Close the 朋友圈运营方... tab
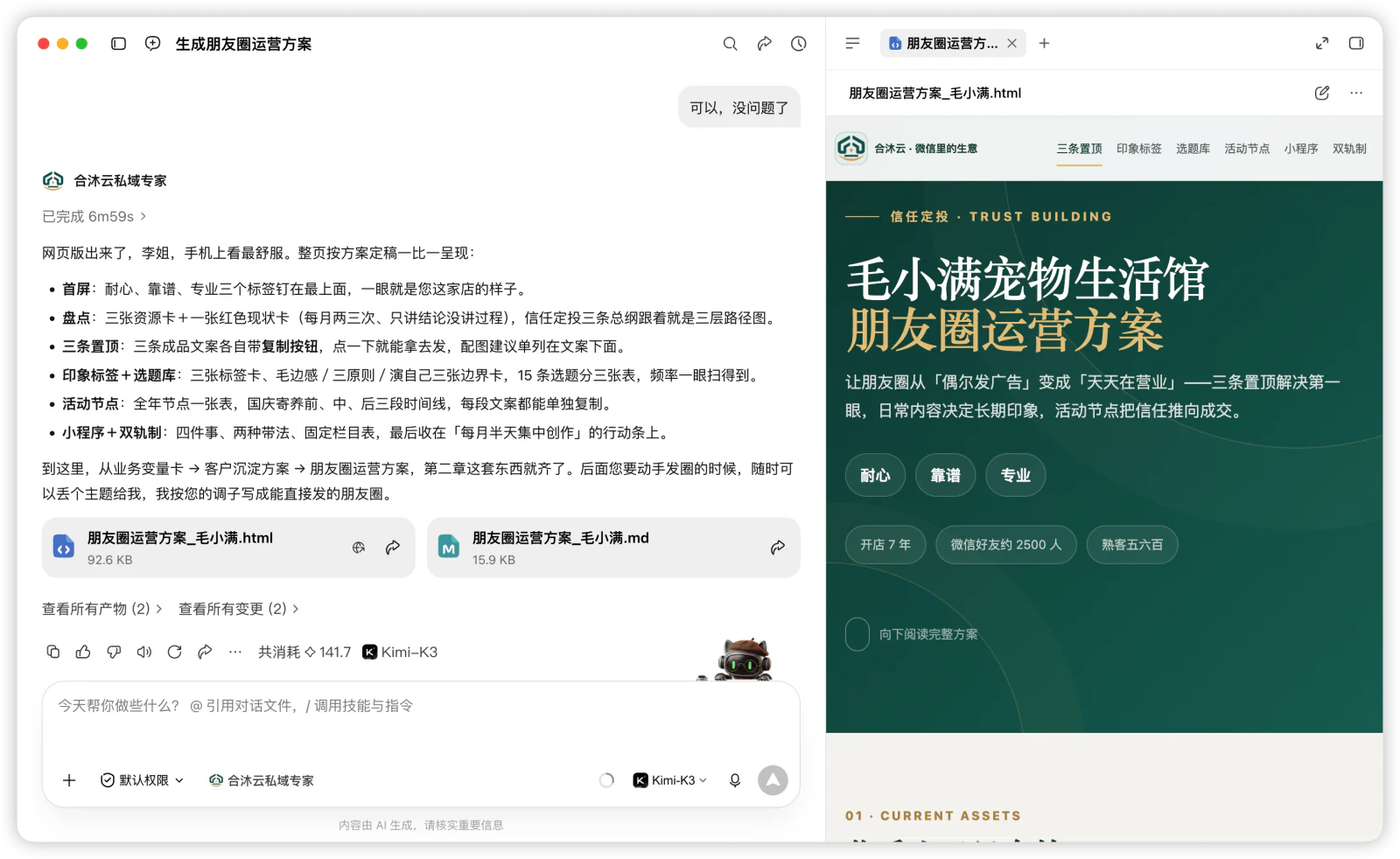Image resolution: width=1400 pixels, height=859 pixels. [x=1011, y=43]
